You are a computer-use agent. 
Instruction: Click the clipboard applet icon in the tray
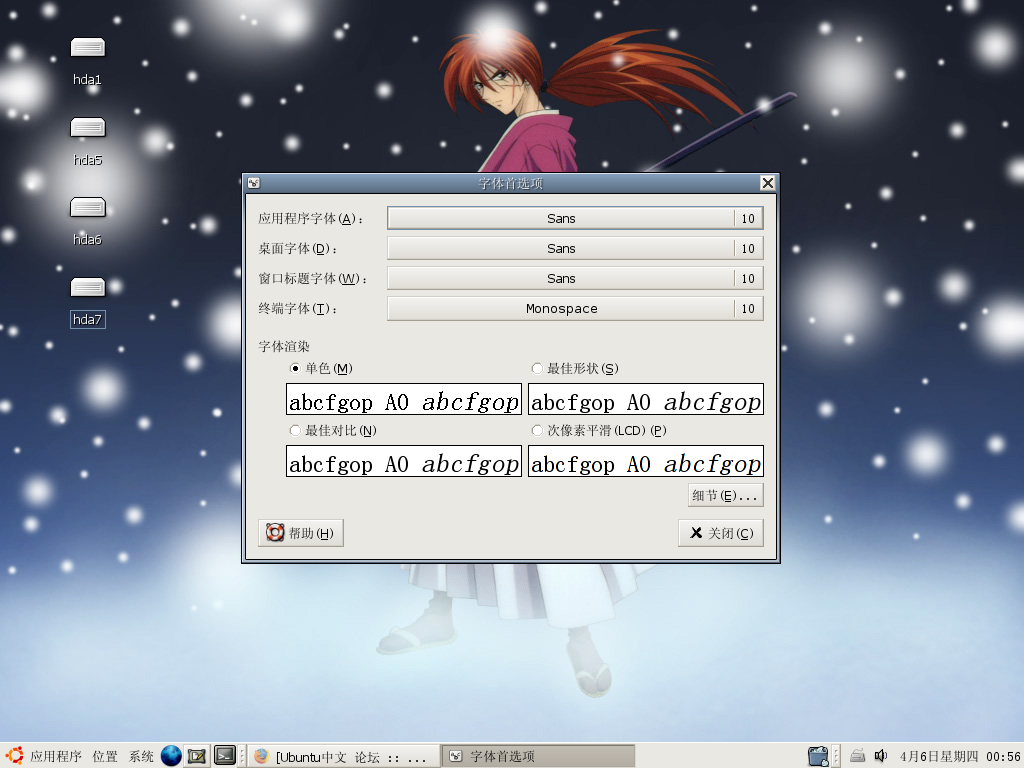(x=818, y=756)
